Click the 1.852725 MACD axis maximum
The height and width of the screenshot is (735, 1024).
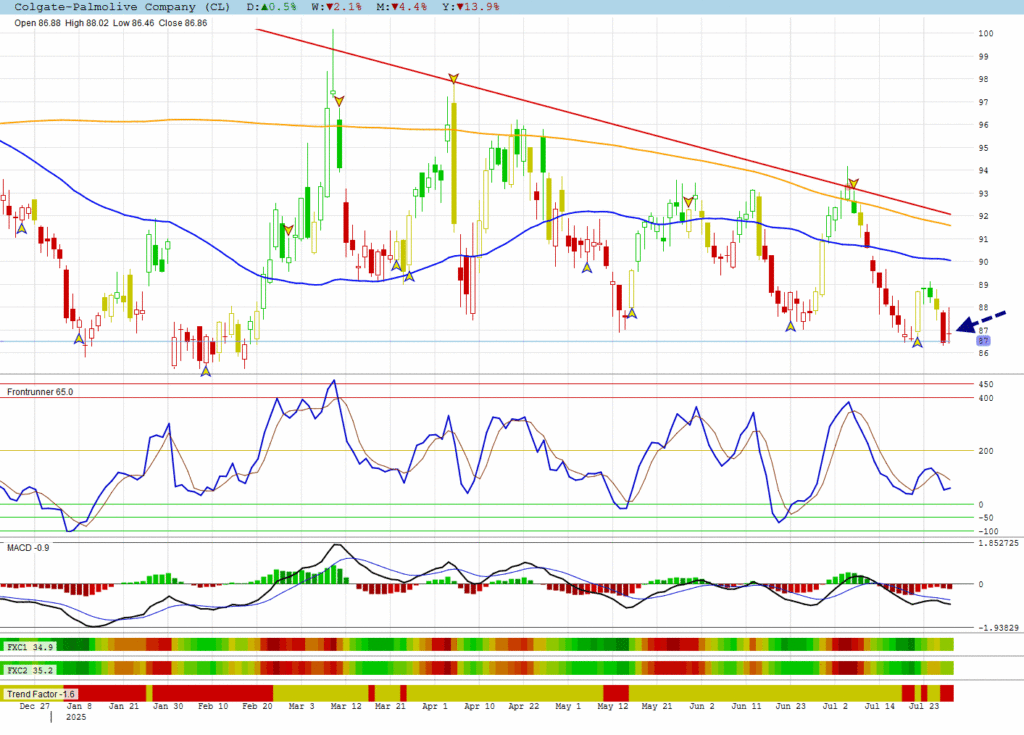[x=999, y=543]
